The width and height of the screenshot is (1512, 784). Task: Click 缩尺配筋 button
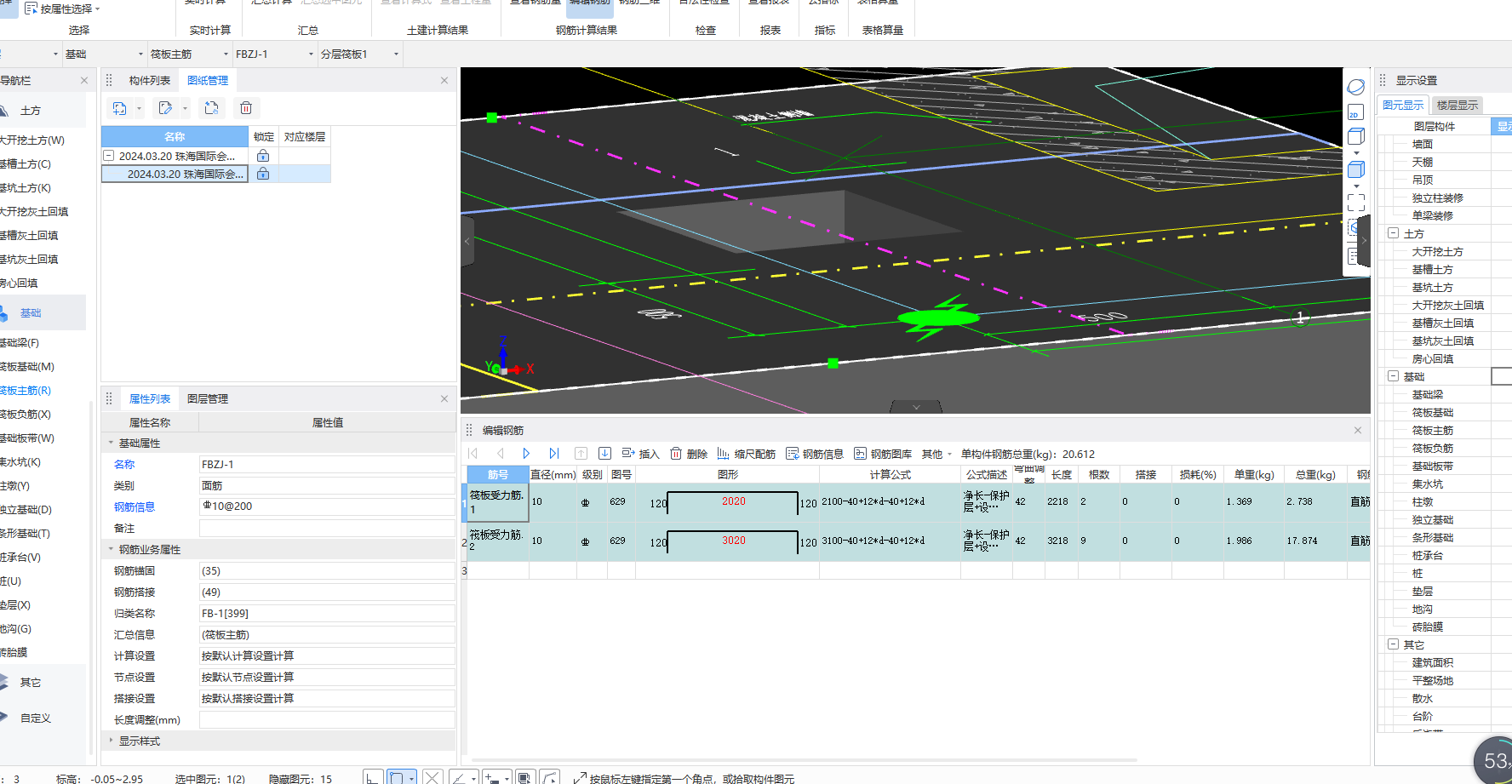pos(747,454)
